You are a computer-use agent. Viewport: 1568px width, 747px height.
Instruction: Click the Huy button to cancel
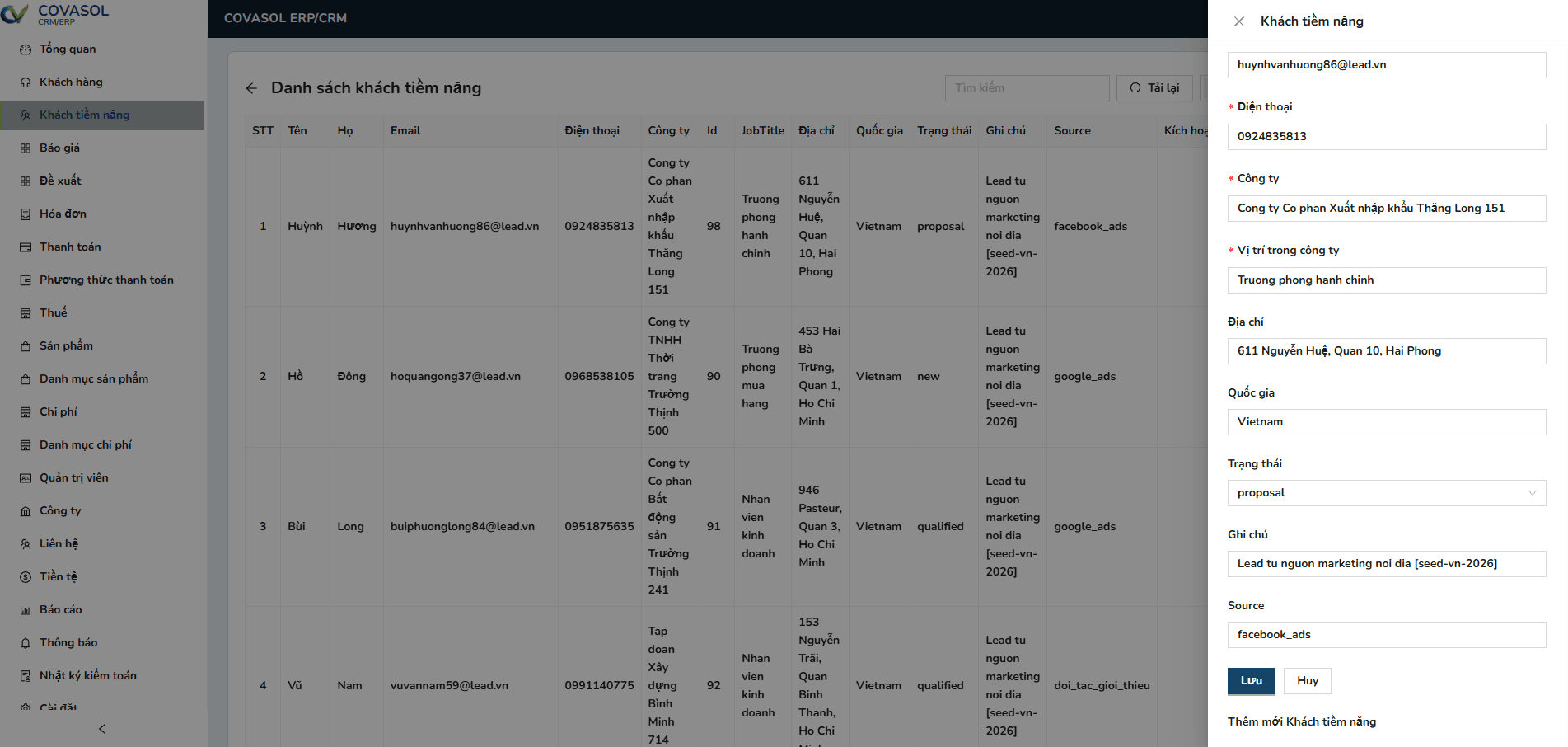click(1307, 680)
